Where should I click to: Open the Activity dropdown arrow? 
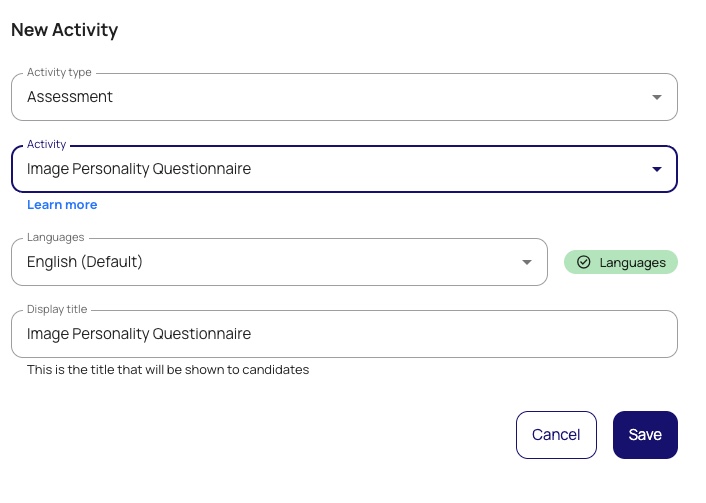(x=657, y=169)
